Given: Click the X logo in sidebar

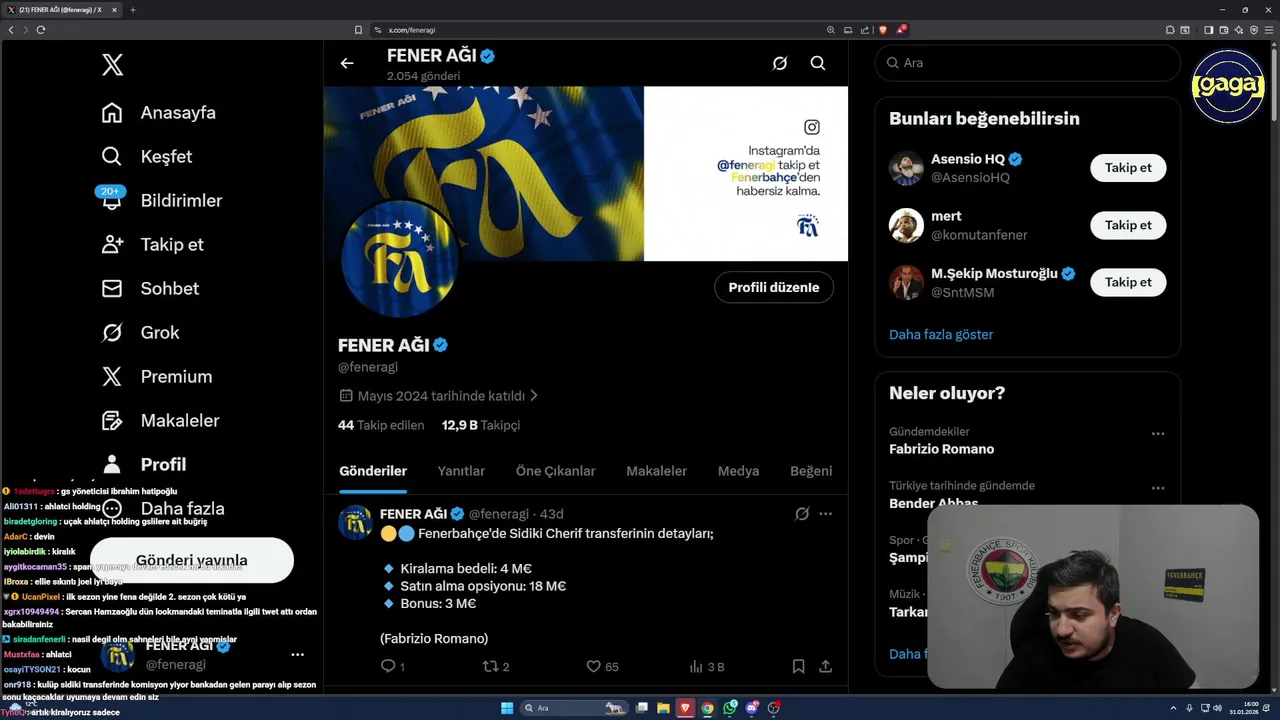Looking at the screenshot, I should coord(112,65).
